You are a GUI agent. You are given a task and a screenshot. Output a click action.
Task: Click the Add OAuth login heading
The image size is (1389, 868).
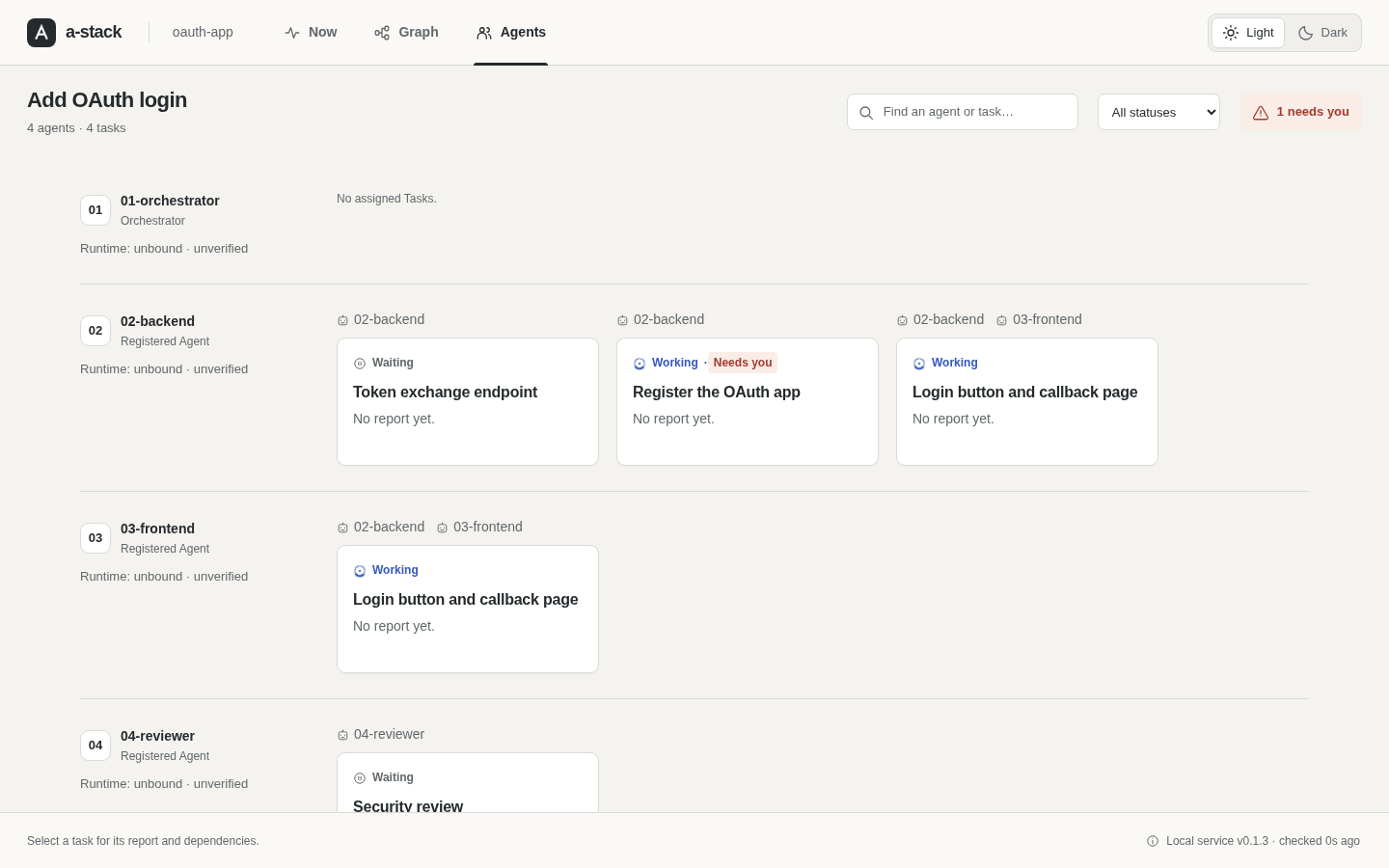[x=107, y=100]
